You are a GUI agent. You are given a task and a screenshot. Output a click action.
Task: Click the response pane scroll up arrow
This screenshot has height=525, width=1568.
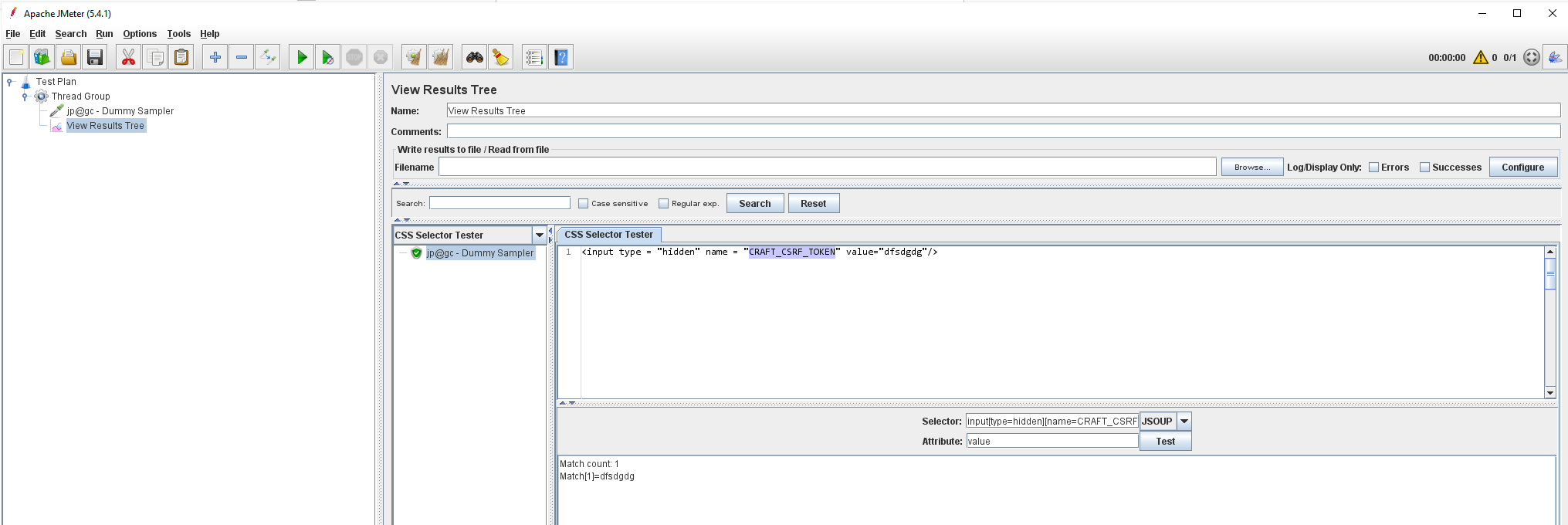1549,252
